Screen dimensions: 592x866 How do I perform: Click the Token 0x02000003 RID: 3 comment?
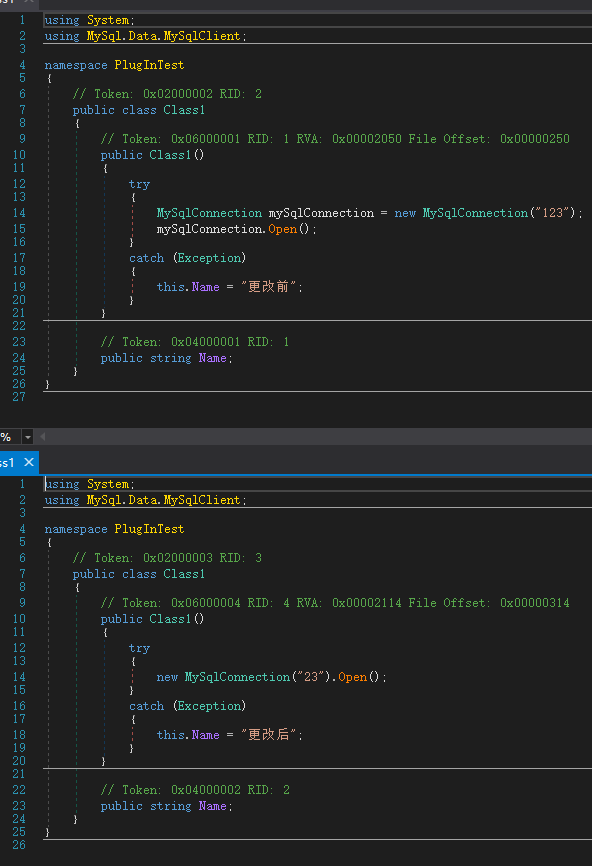click(167, 558)
